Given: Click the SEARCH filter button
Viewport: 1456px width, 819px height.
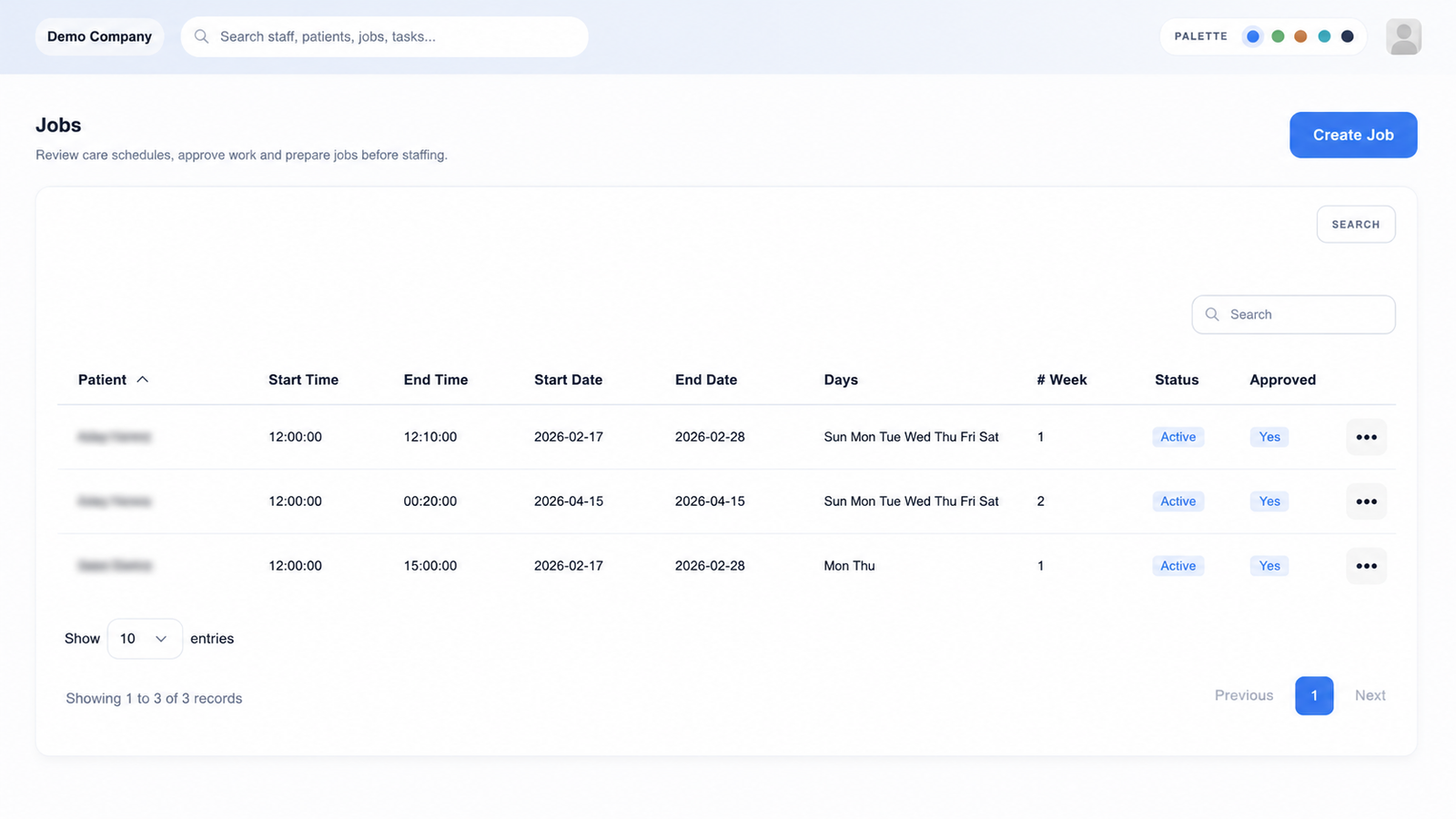Looking at the screenshot, I should 1356,224.
